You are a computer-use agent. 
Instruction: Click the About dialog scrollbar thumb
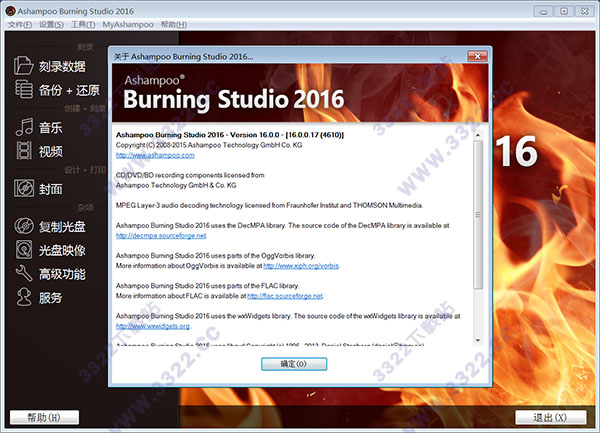pyautogui.click(x=478, y=215)
